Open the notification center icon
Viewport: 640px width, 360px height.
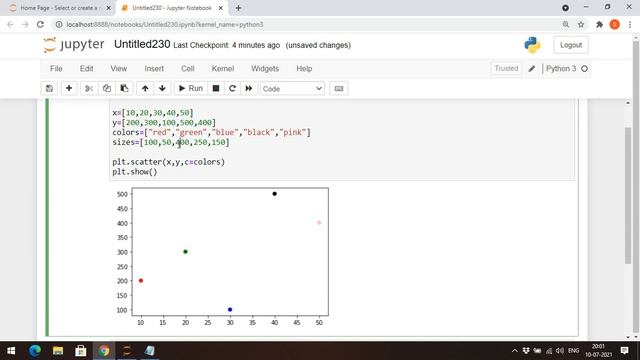[x=624, y=351]
